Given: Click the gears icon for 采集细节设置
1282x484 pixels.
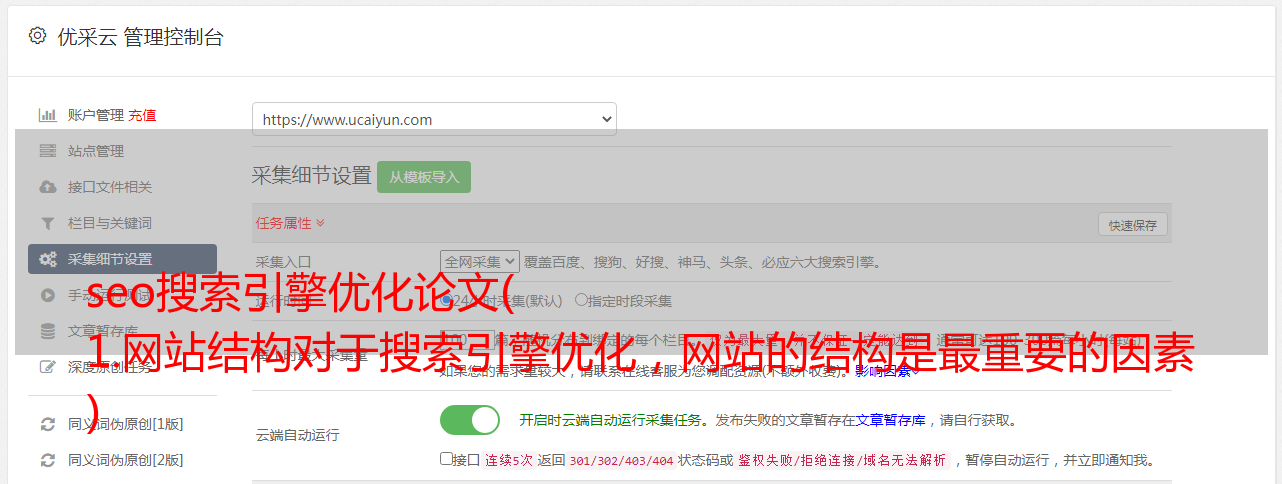Looking at the screenshot, I should [x=47, y=259].
